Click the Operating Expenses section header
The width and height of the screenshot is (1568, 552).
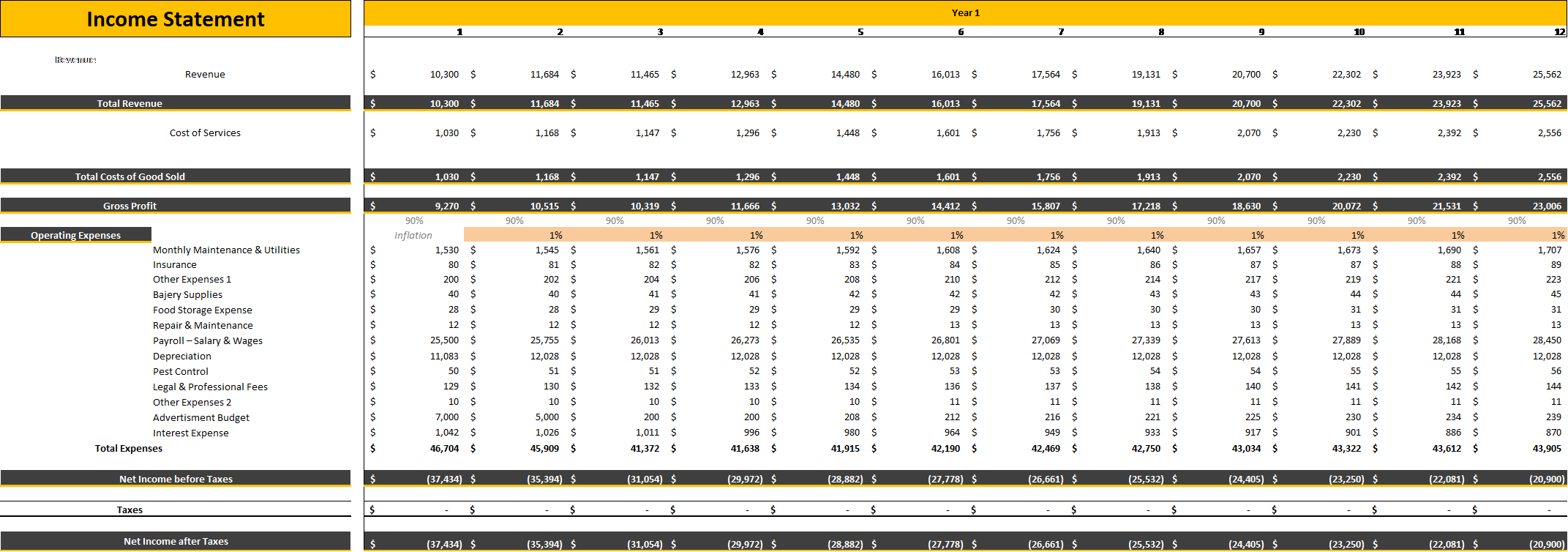75,235
